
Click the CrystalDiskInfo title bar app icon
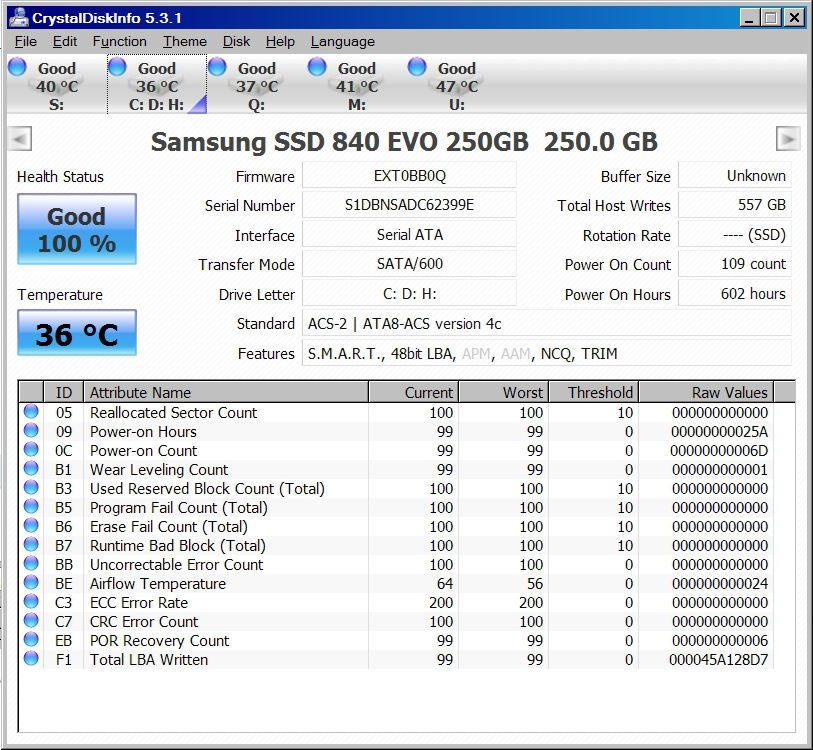point(18,18)
